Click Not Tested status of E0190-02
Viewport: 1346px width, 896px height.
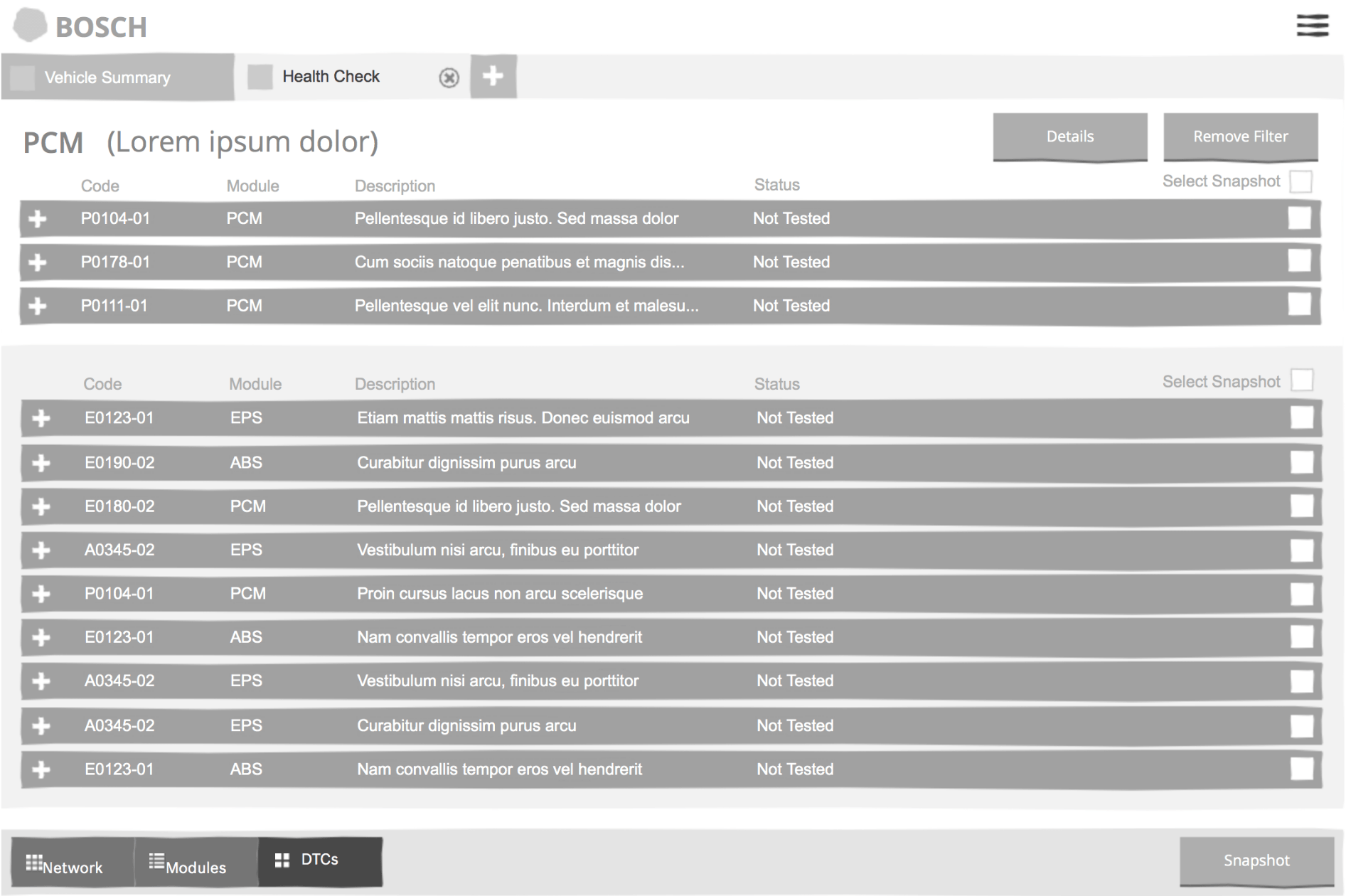pos(795,463)
